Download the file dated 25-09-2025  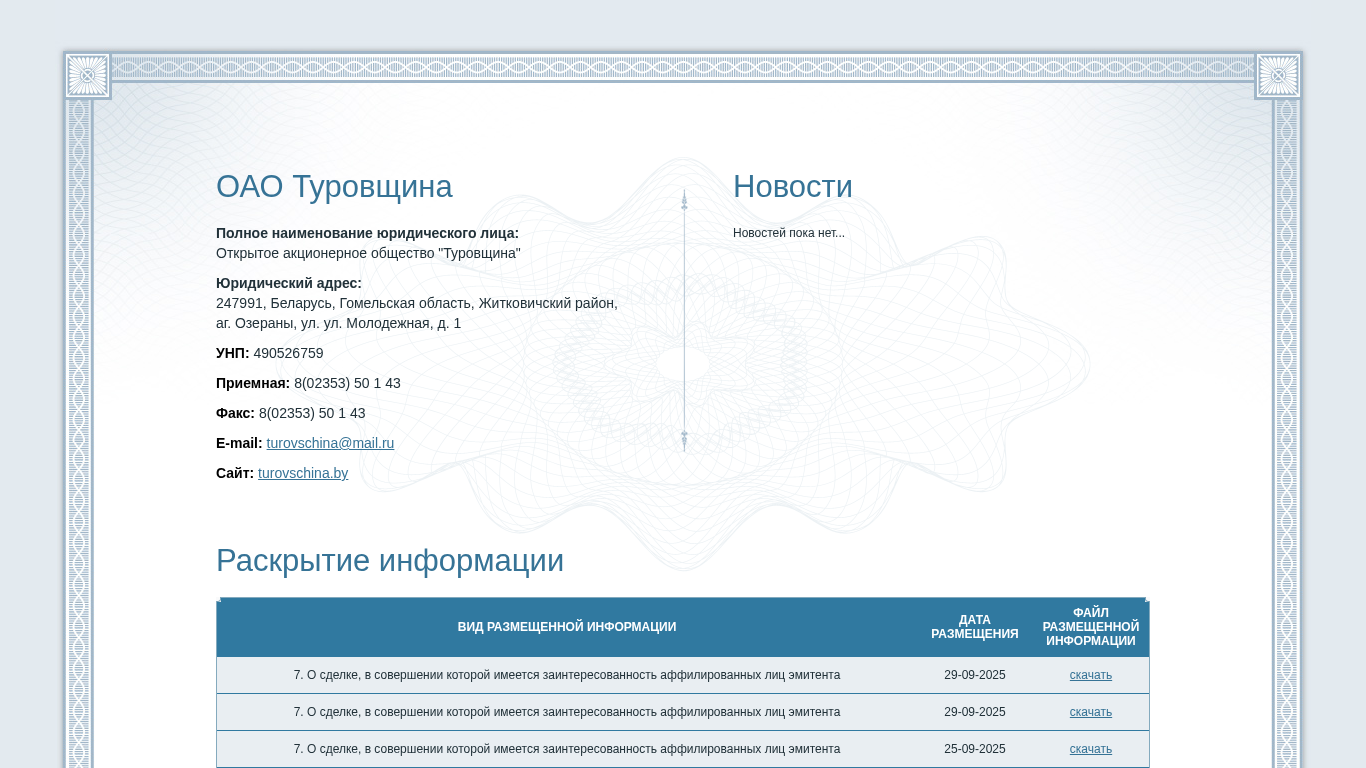click(1090, 749)
